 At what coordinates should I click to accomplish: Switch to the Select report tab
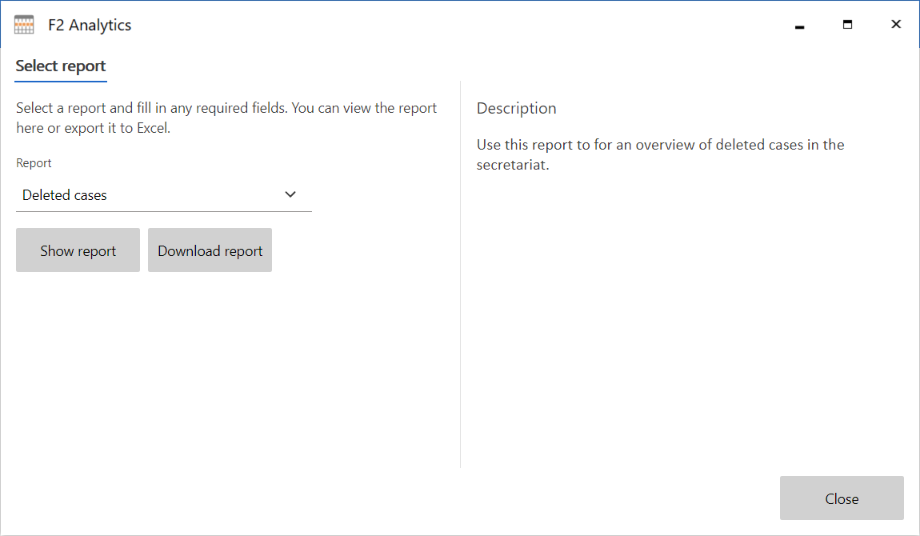pos(61,66)
